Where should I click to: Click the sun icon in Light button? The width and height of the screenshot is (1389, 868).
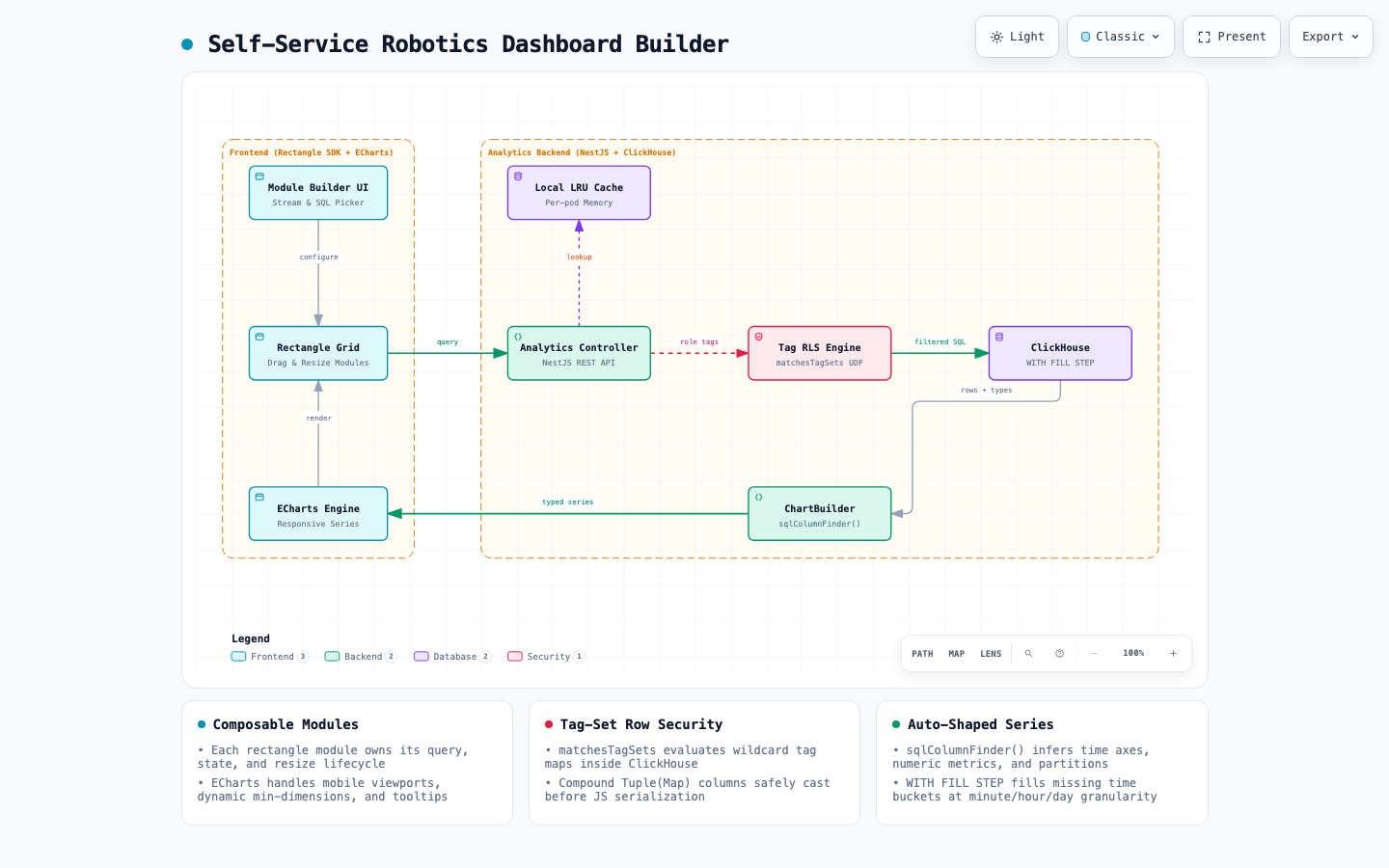click(996, 37)
